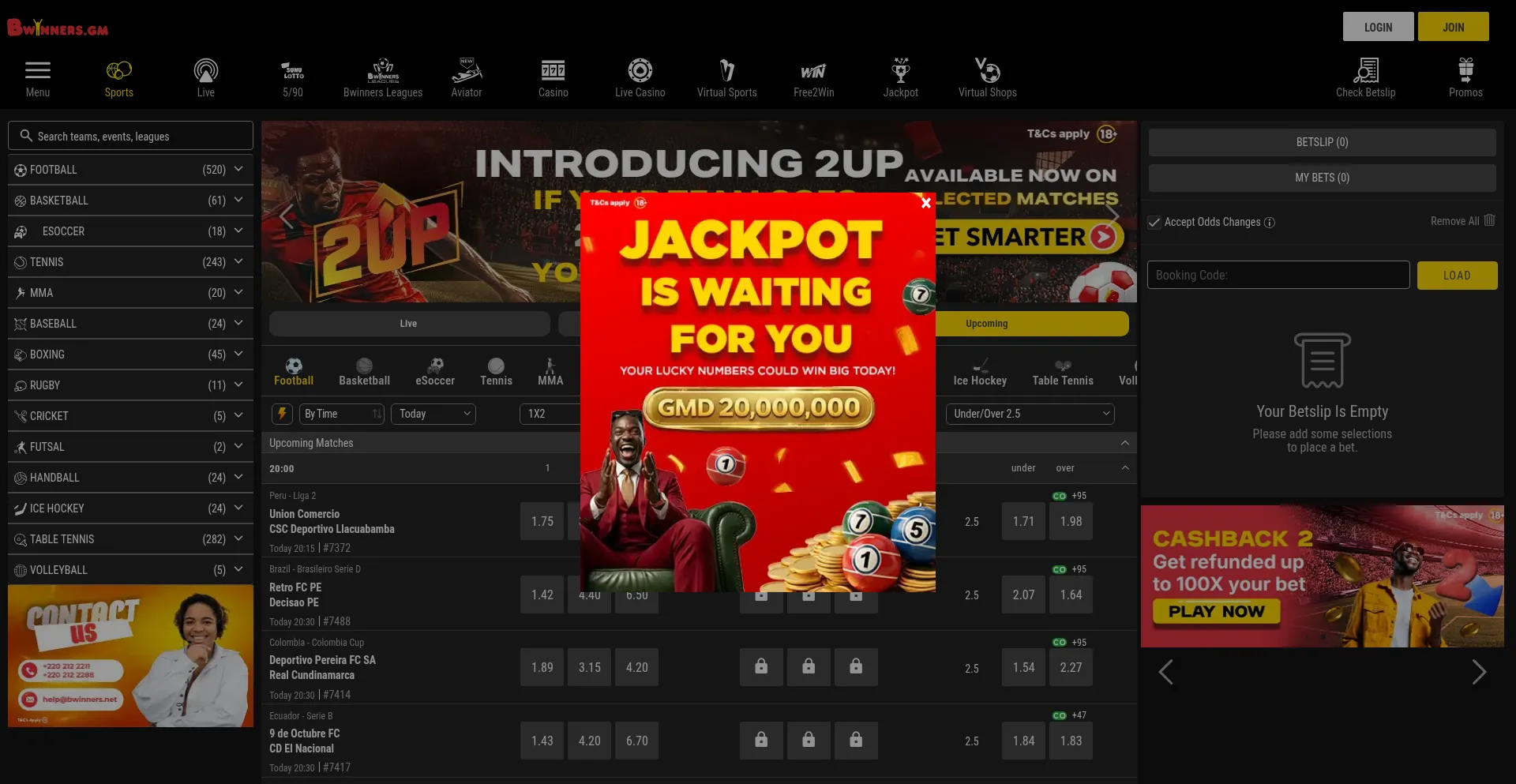This screenshot has width=1516, height=784.
Task: Click the JOIN button
Action: [1454, 27]
